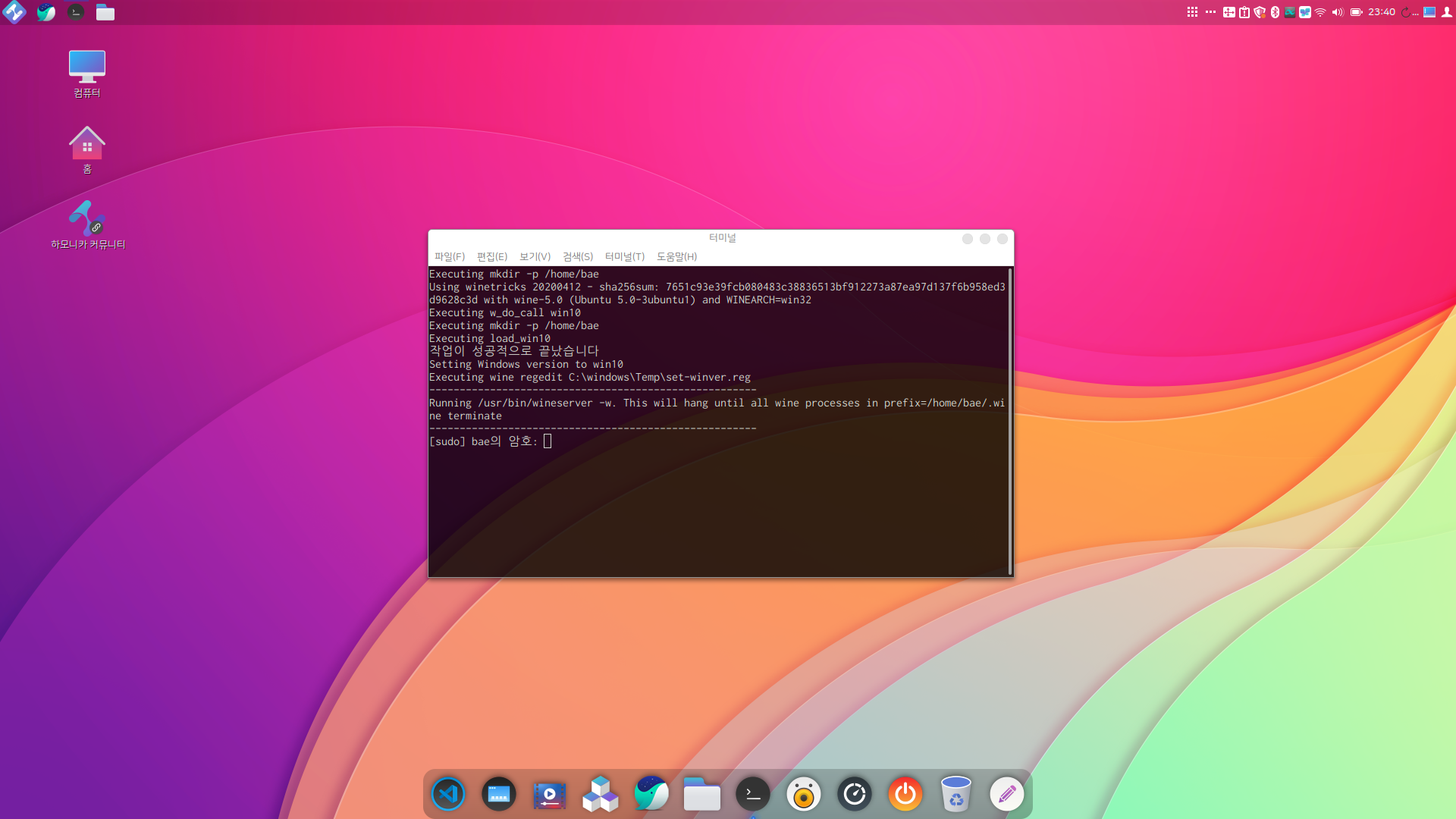Viewport: 1456px width, 819px height.
Task: Open the clipboard tray indicator
Action: tap(1244, 12)
